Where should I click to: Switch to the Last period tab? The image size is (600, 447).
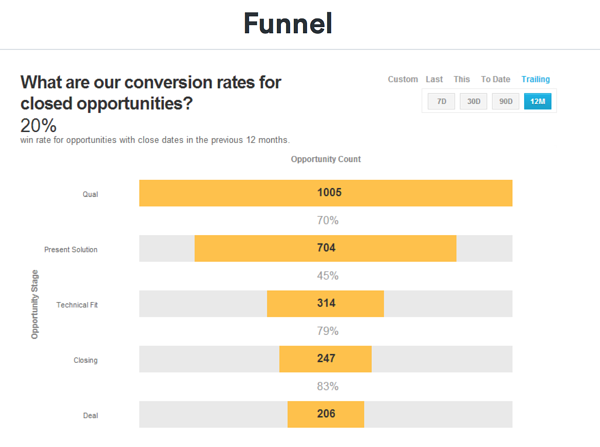[x=434, y=79]
